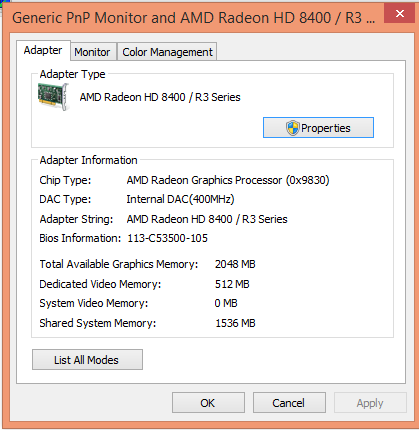
Task: Click the Chip Type value text
Action: (x=228, y=180)
